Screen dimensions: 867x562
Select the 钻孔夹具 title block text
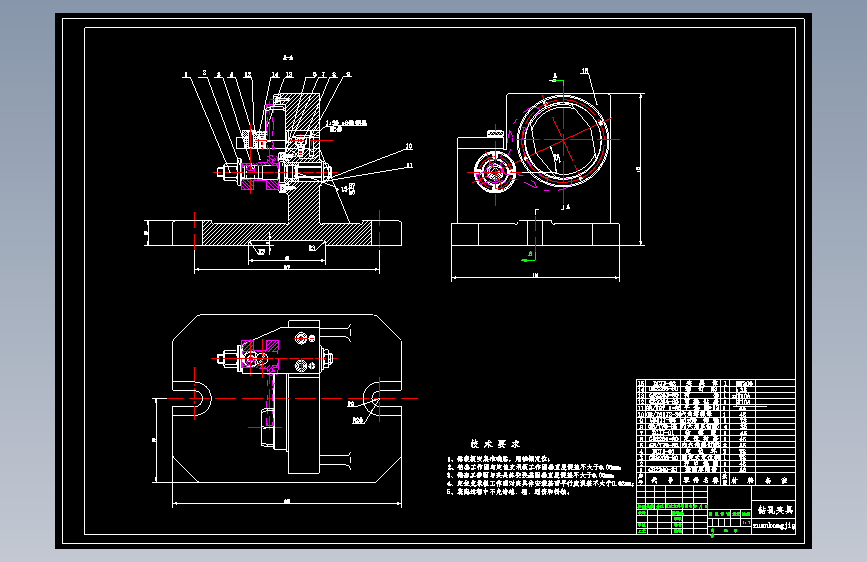775,509
